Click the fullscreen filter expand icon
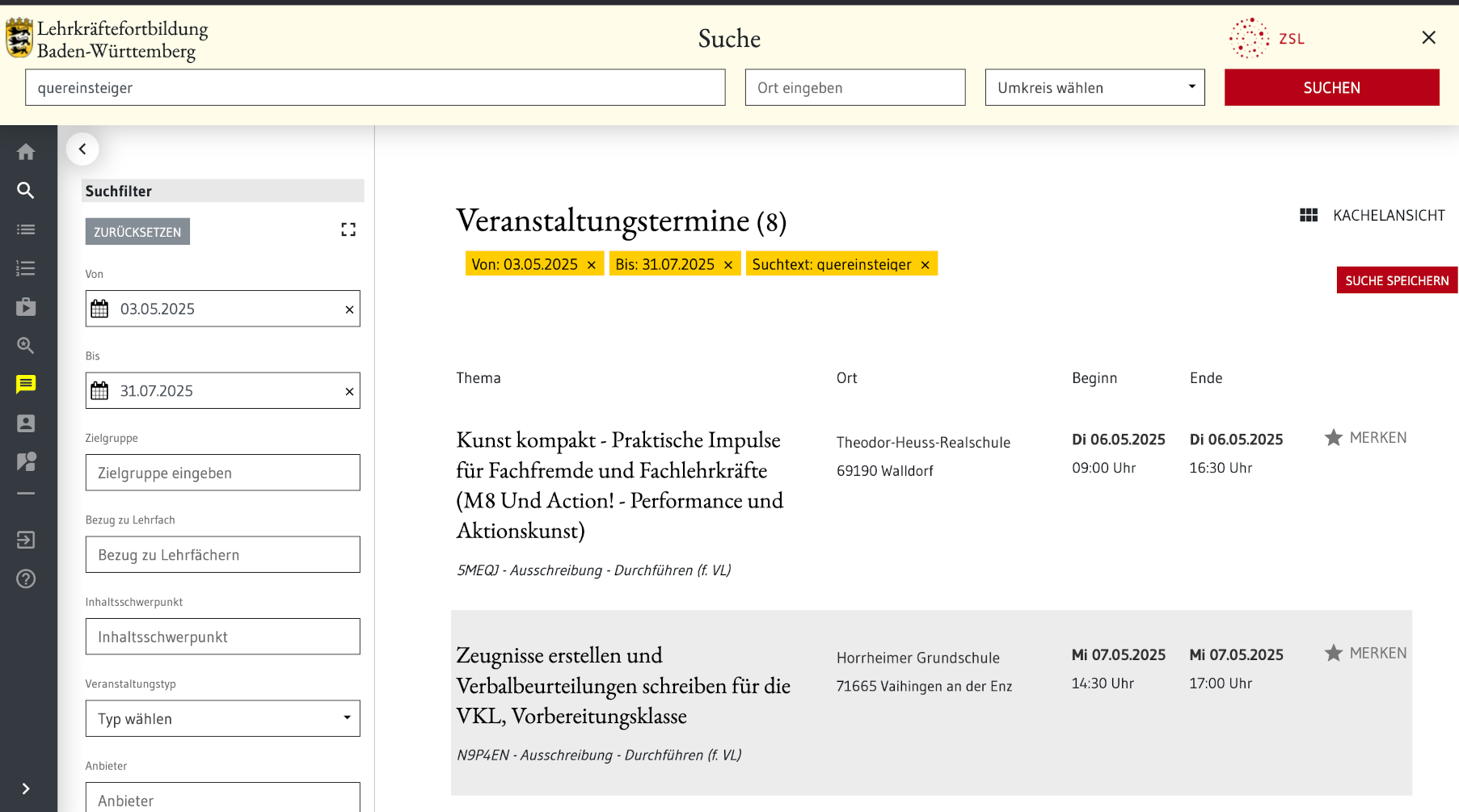This screenshot has width=1459, height=812. pos(348,230)
